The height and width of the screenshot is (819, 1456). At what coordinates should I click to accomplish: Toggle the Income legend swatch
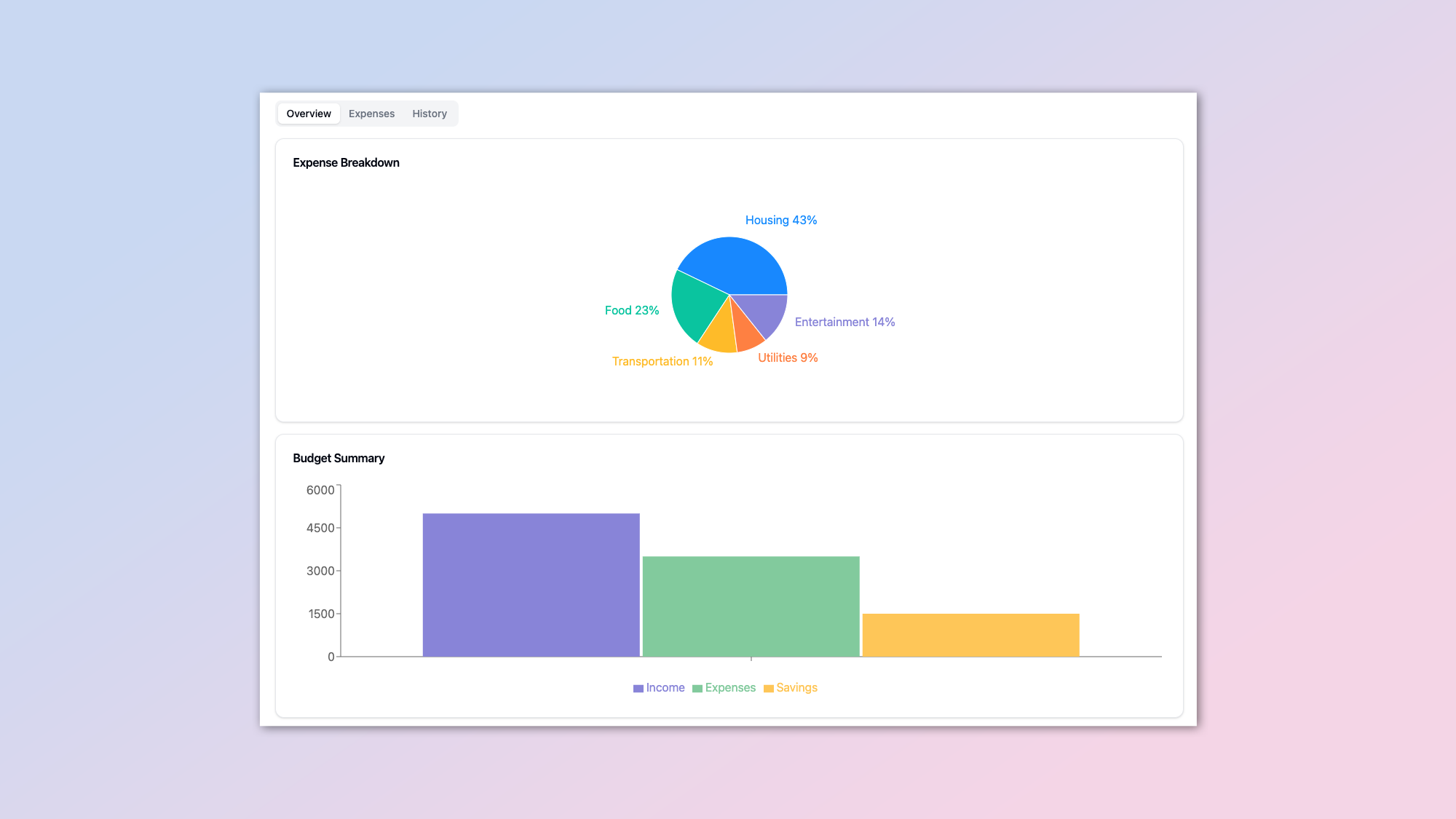[638, 689]
